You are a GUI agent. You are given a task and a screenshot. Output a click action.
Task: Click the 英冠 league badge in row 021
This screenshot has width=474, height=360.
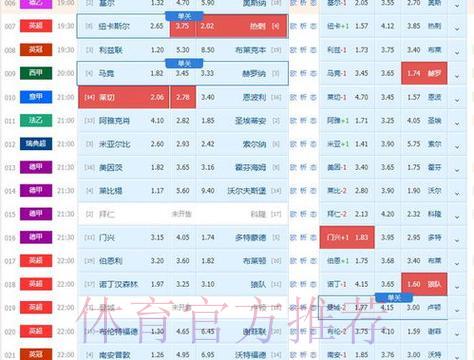pos(36,354)
